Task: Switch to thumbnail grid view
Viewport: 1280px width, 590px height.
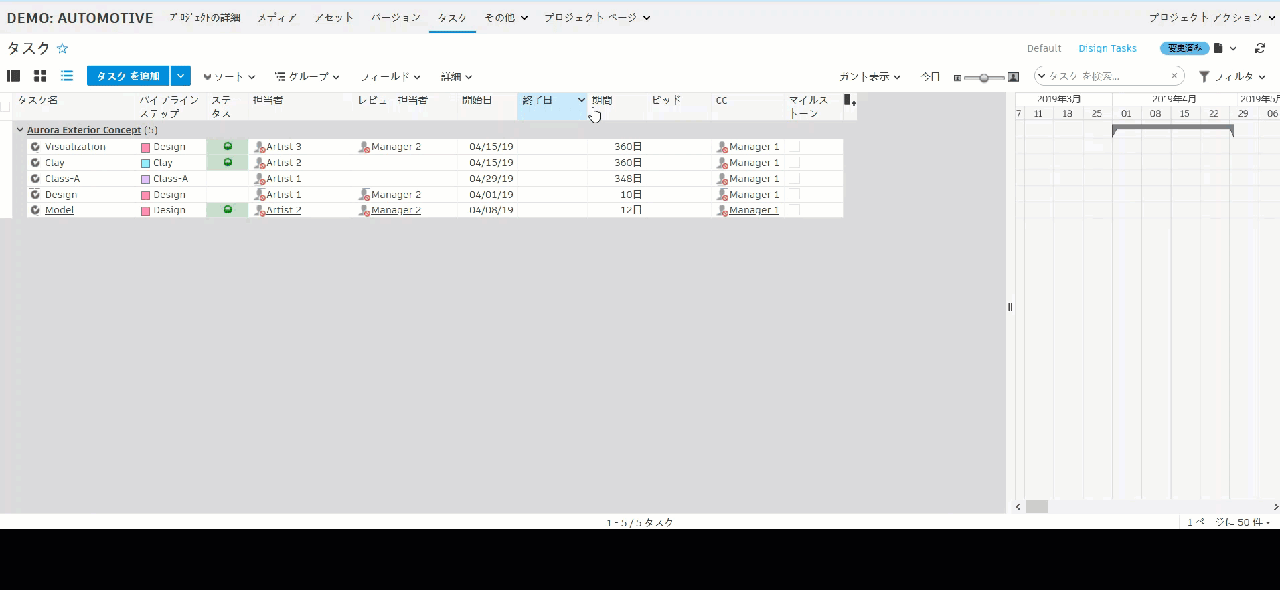Action: pyautogui.click(x=40, y=76)
